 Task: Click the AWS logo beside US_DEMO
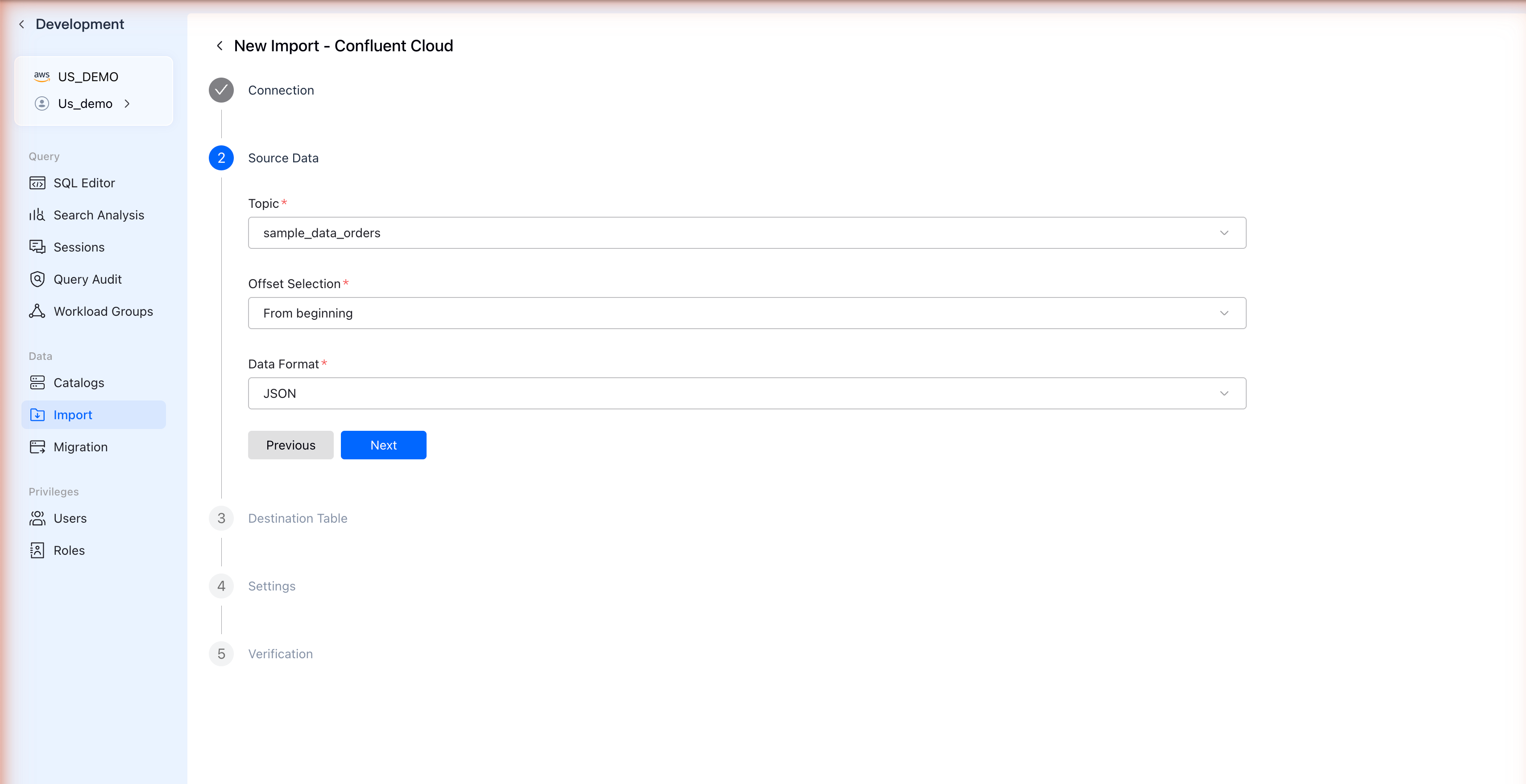pyautogui.click(x=41, y=76)
